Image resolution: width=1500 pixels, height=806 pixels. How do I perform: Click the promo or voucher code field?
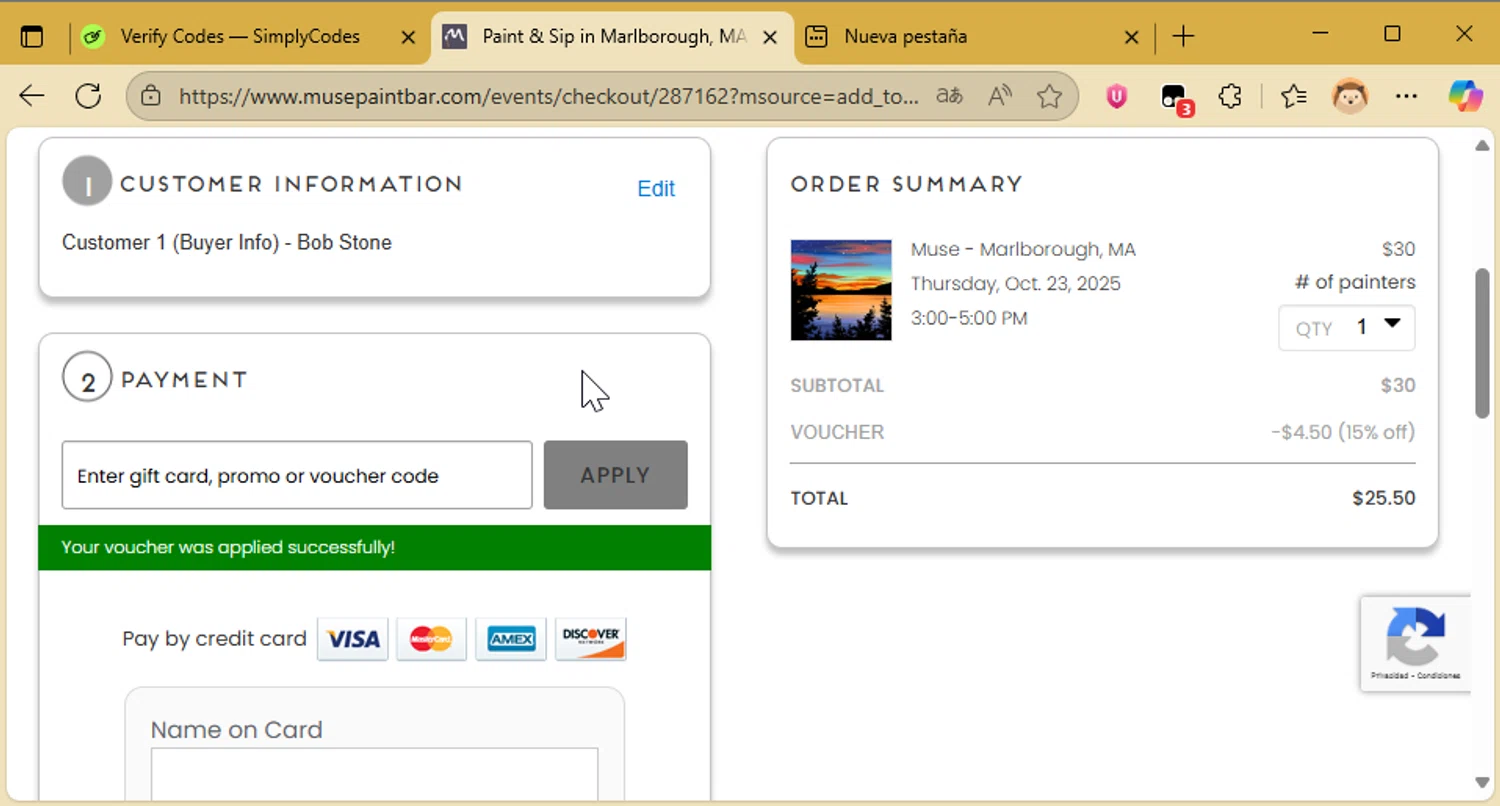(x=297, y=476)
